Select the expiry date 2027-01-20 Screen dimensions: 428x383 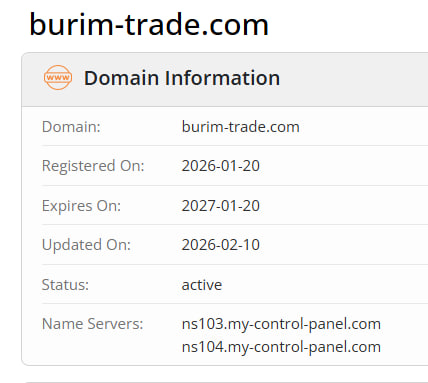pos(220,206)
